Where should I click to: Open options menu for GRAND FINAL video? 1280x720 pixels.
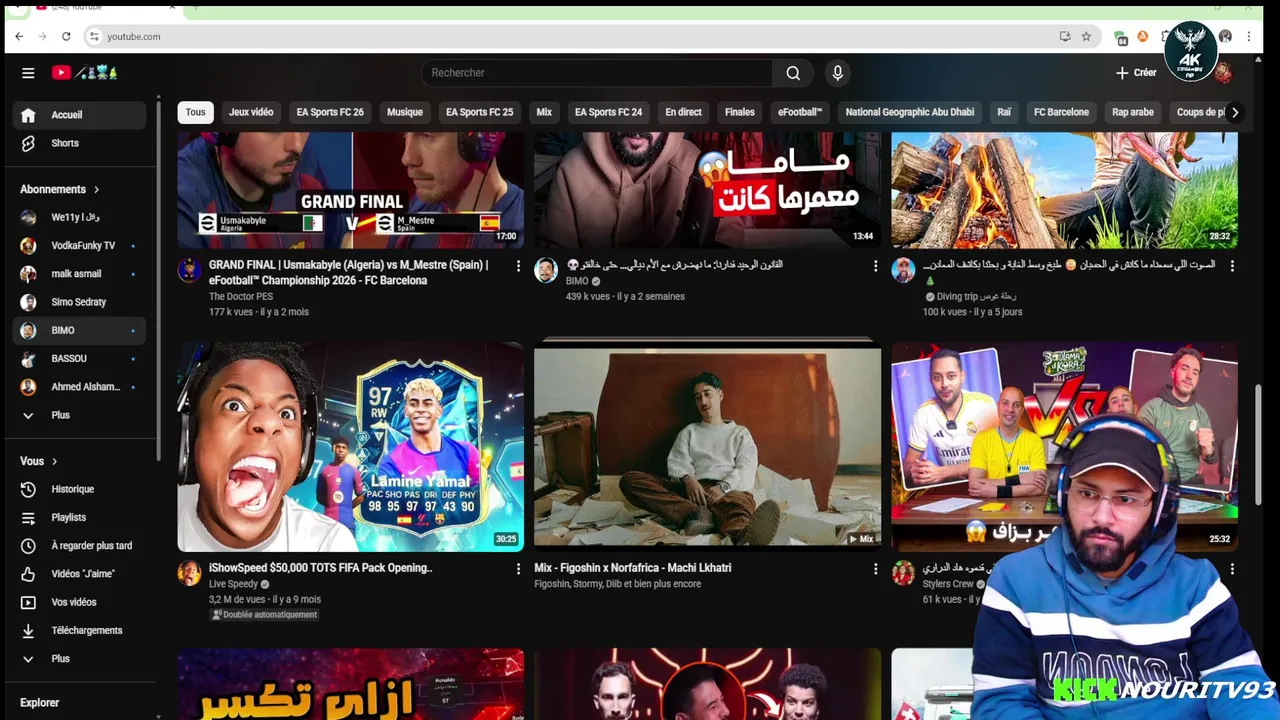tap(518, 266)
